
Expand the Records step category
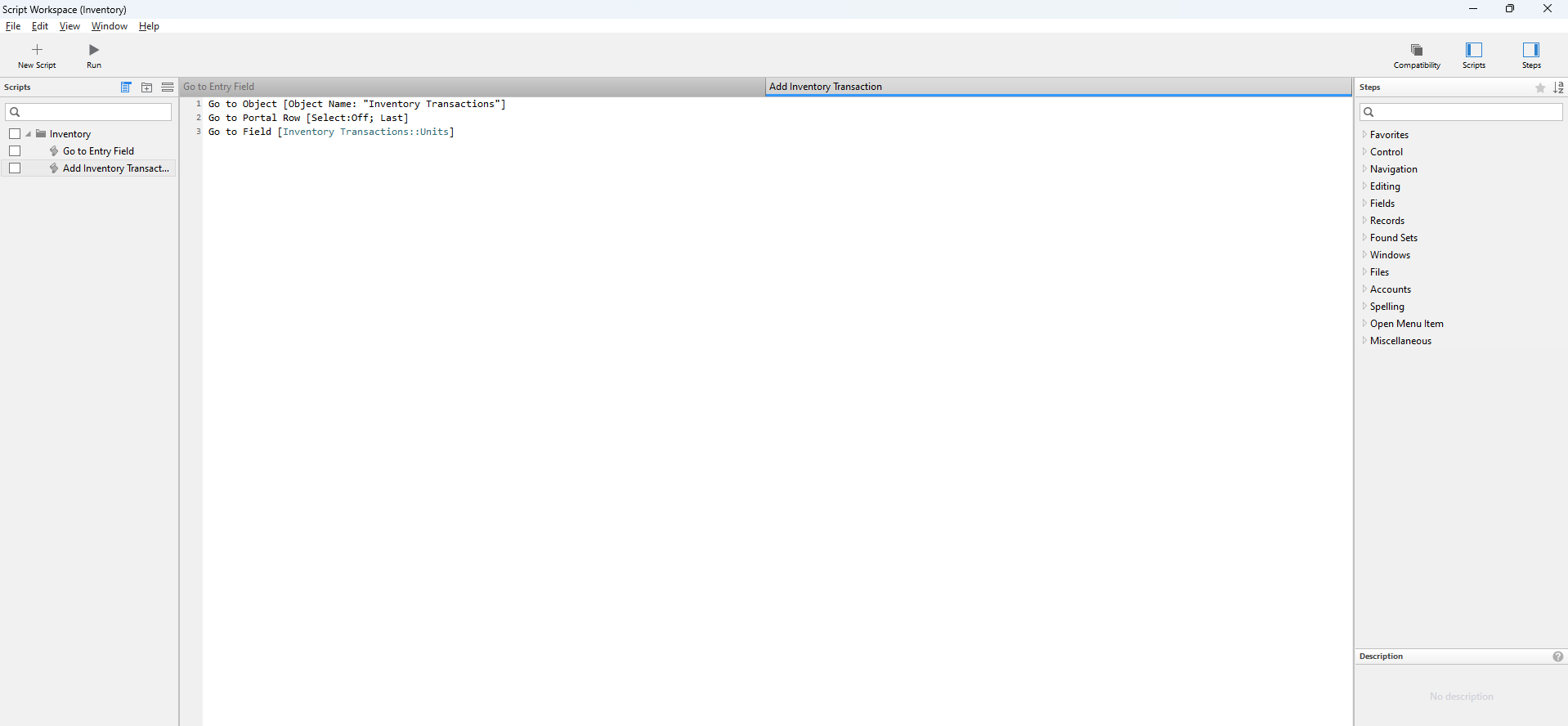1364,220
